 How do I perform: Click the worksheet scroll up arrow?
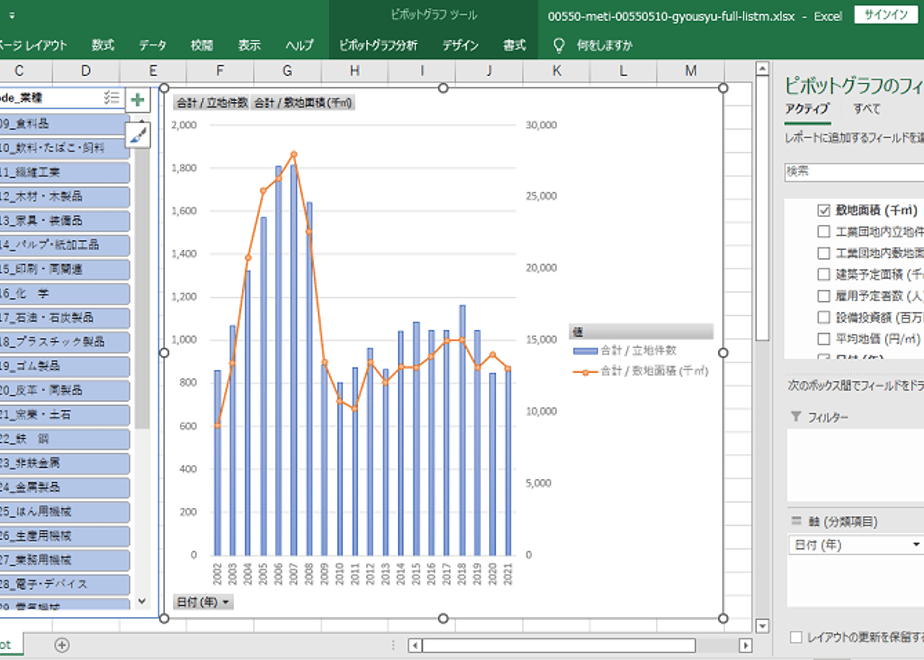[762, 69]
